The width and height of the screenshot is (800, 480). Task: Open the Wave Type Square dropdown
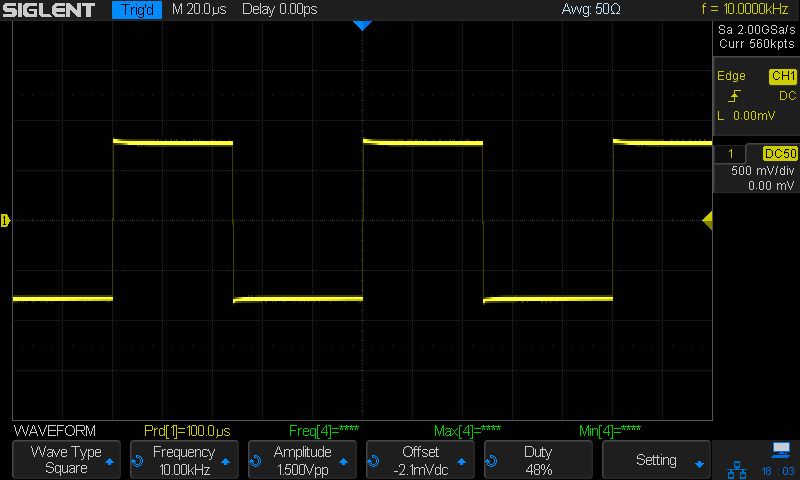66,460
